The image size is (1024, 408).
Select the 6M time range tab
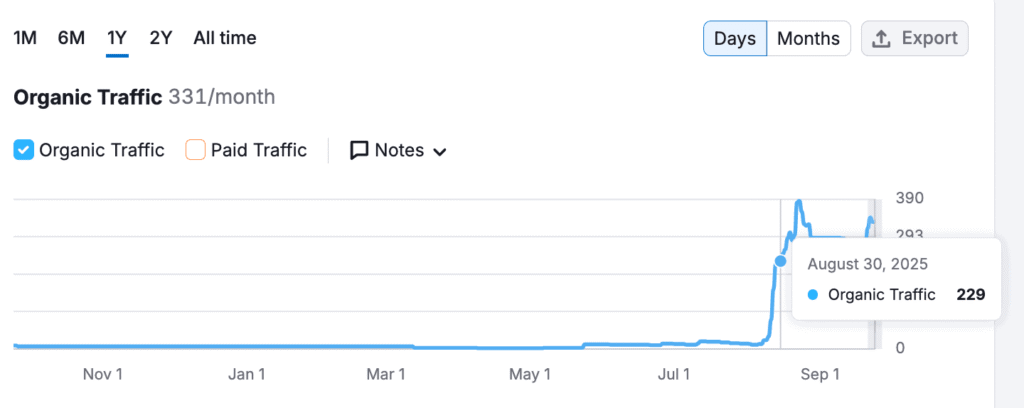coord(71,38)
